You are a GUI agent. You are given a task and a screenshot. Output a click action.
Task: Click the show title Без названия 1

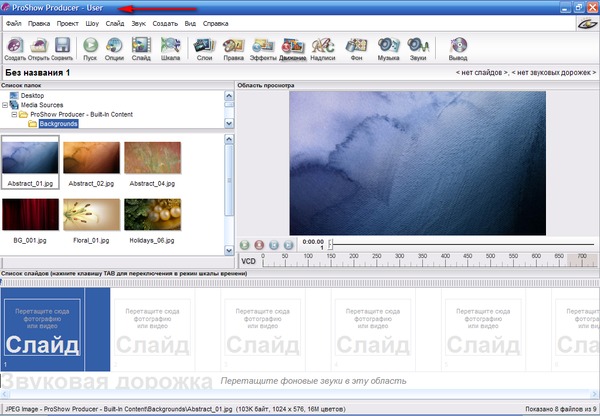tap(38, 73)
